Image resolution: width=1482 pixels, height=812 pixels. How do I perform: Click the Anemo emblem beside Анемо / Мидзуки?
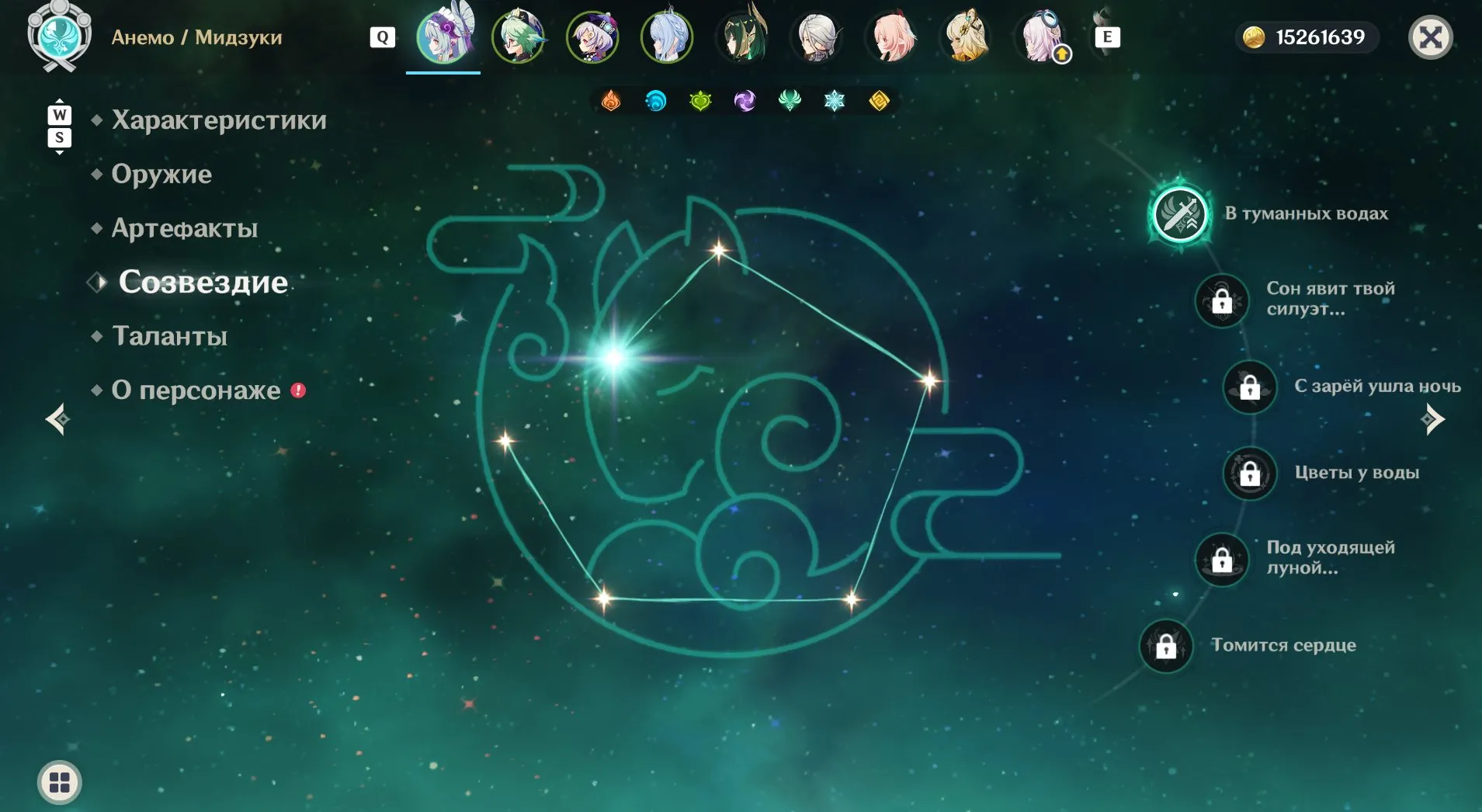pos(59,36)
